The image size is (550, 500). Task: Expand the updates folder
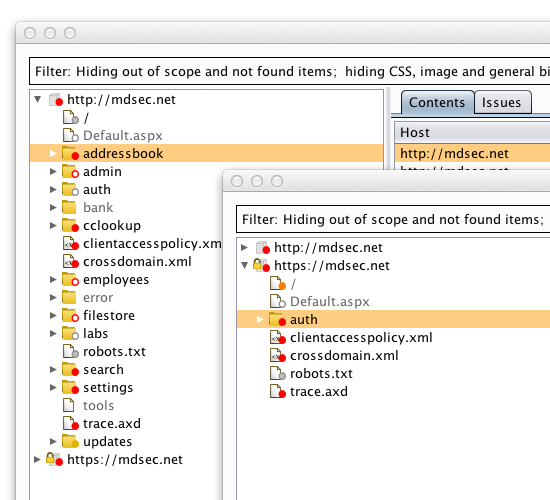[53, 441]
